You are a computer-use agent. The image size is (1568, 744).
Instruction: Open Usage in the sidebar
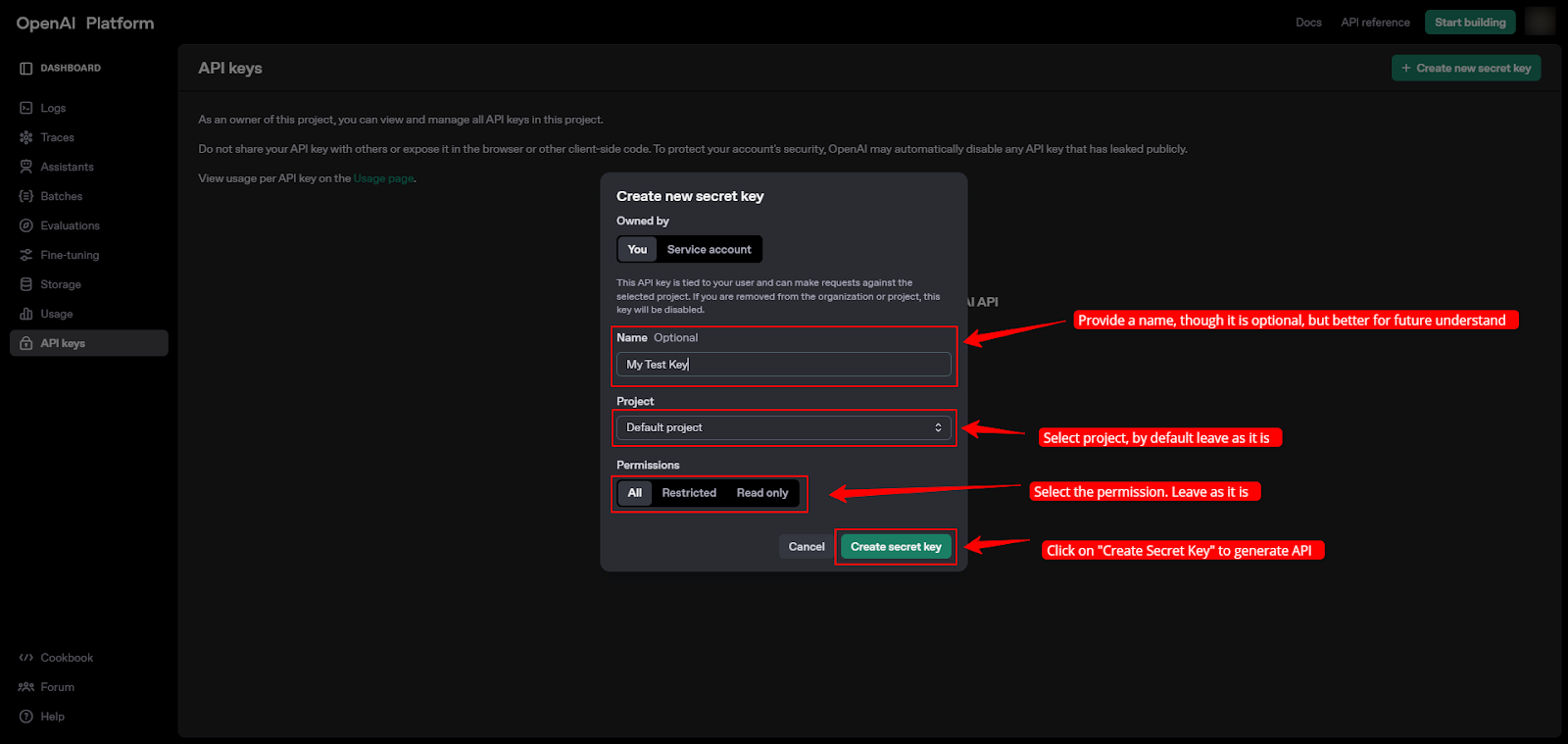89,314
